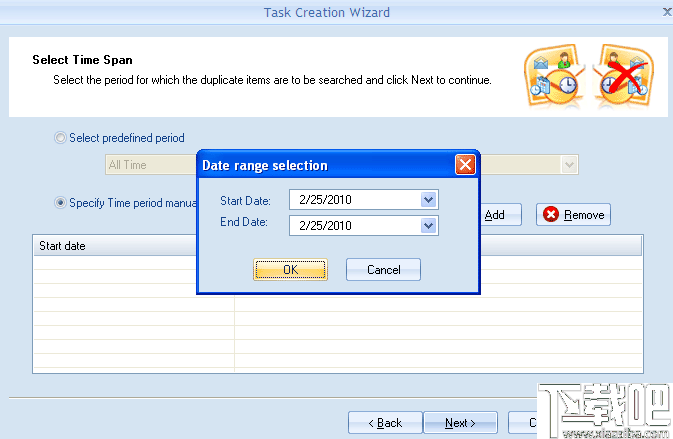Close the Date range selection dialog
Viewport: 673px width, 439px height.
coord(465,165)
